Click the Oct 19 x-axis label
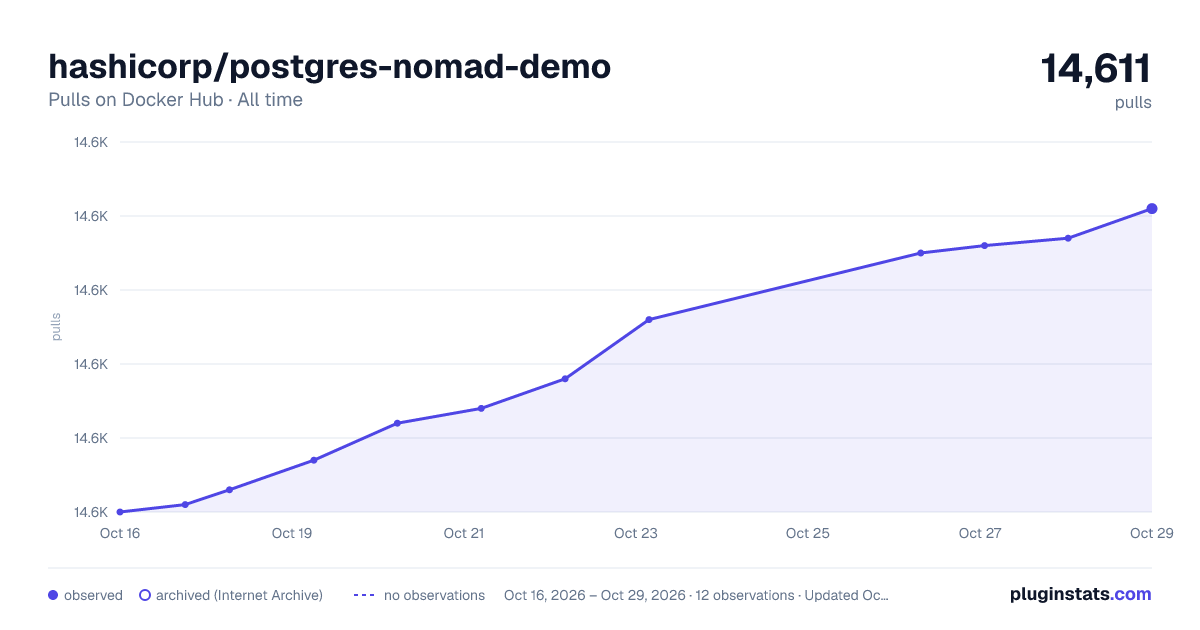The image size is (1200, 630). pyautogui.click(x=292, y=533)
